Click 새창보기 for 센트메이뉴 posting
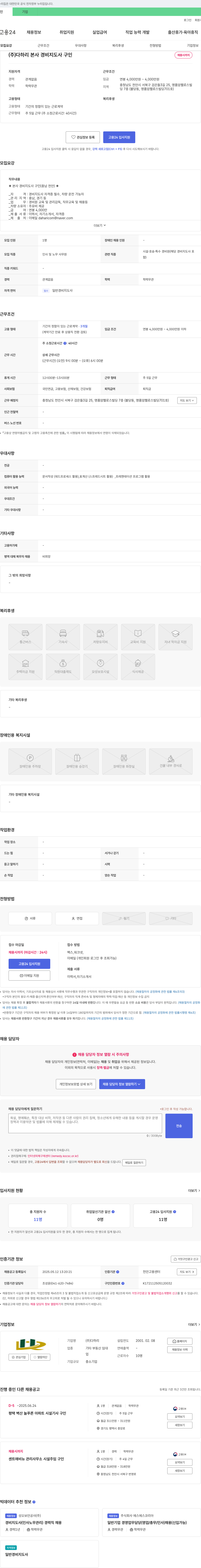The height and width of the screenshot is (1568, 201). [x=180, y=1471]
